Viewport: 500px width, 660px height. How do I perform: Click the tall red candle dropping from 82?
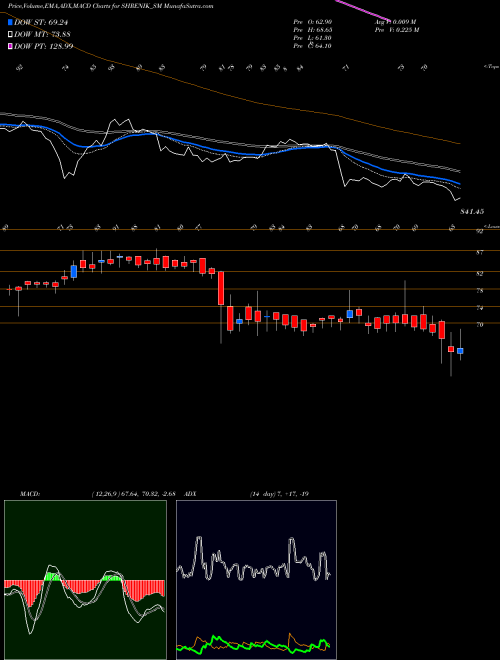pos(221,288)
